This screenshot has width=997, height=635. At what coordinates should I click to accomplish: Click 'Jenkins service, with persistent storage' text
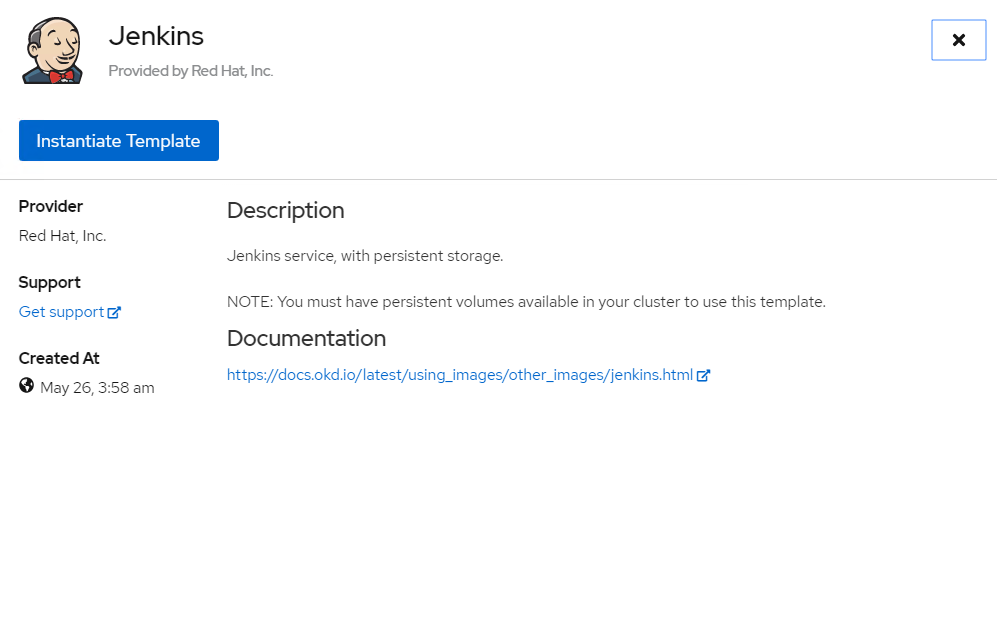[x=365, y=256]
